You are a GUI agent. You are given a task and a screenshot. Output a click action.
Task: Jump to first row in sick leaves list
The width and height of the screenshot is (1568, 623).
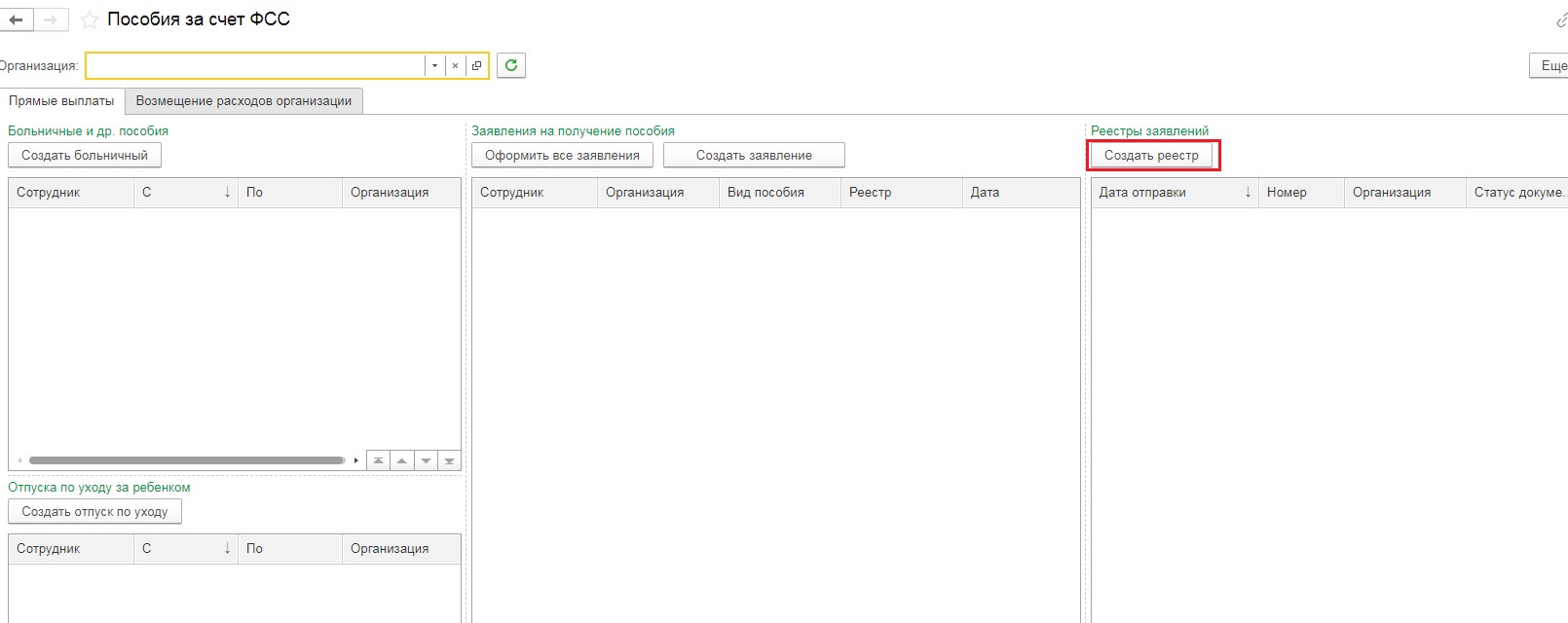(378, 460)
